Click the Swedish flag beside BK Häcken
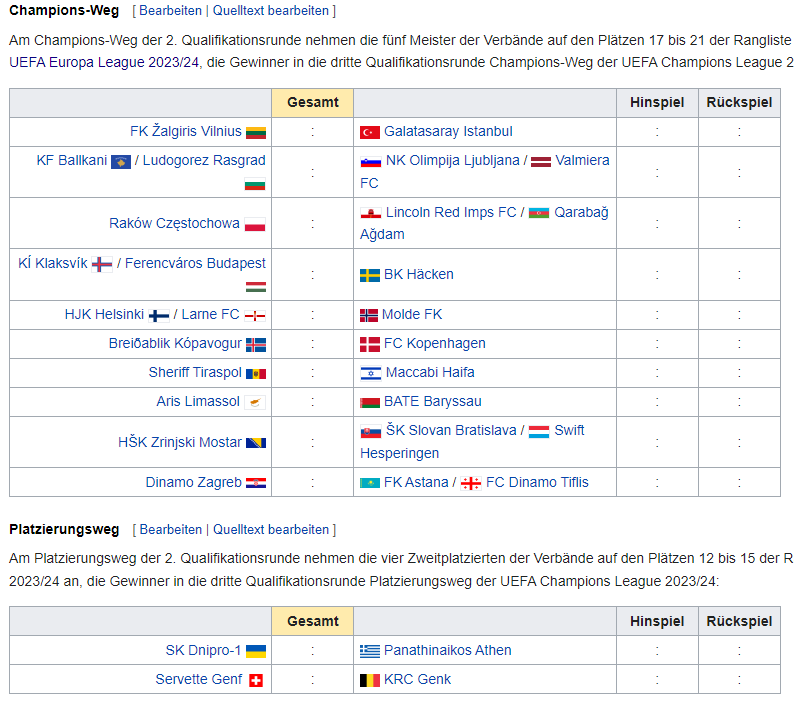This screenshot has height=709, width=794. 370,275
